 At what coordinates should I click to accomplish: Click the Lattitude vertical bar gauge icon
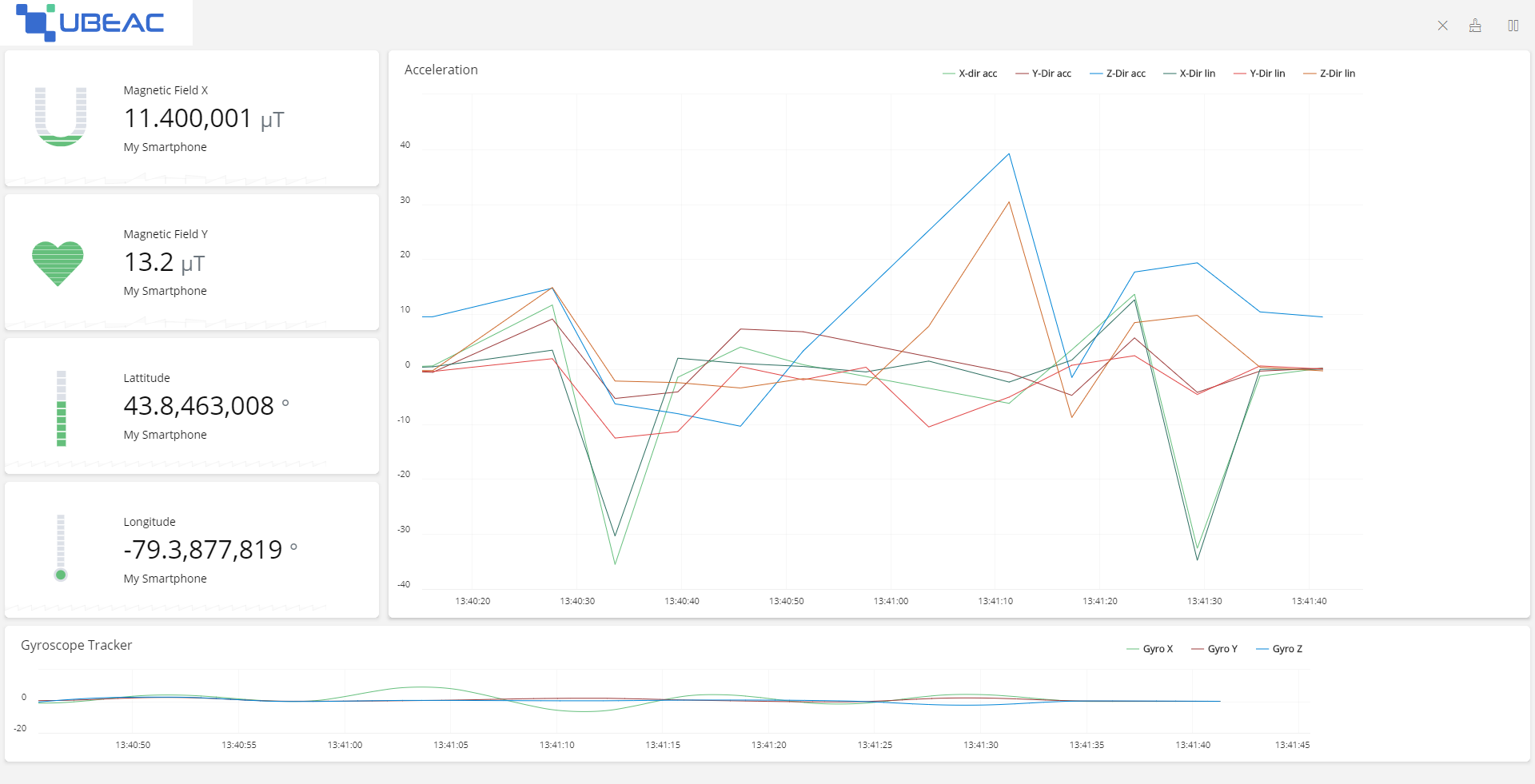(62, 408)
